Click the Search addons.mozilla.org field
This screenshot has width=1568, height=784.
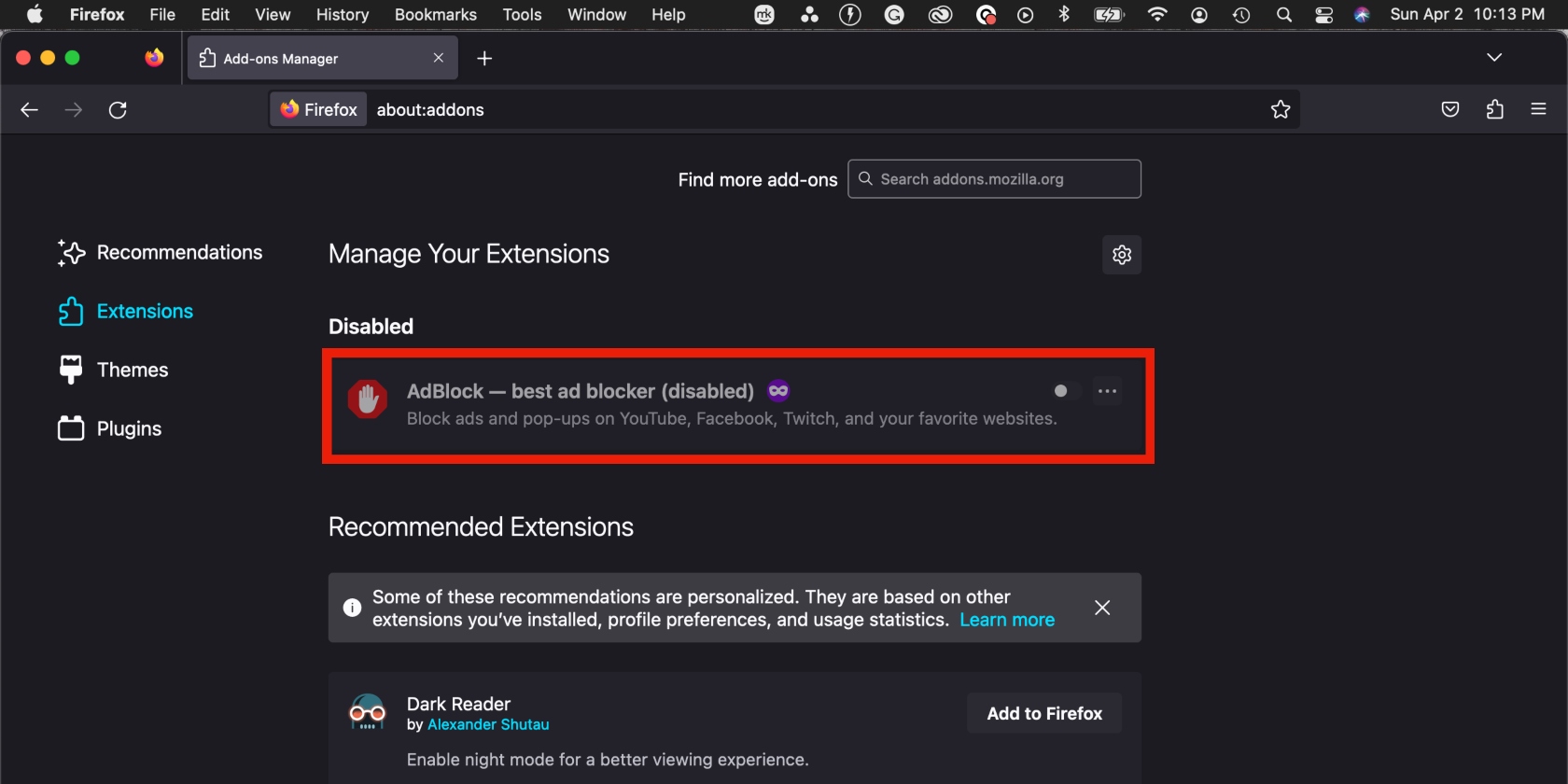[994, 179]
